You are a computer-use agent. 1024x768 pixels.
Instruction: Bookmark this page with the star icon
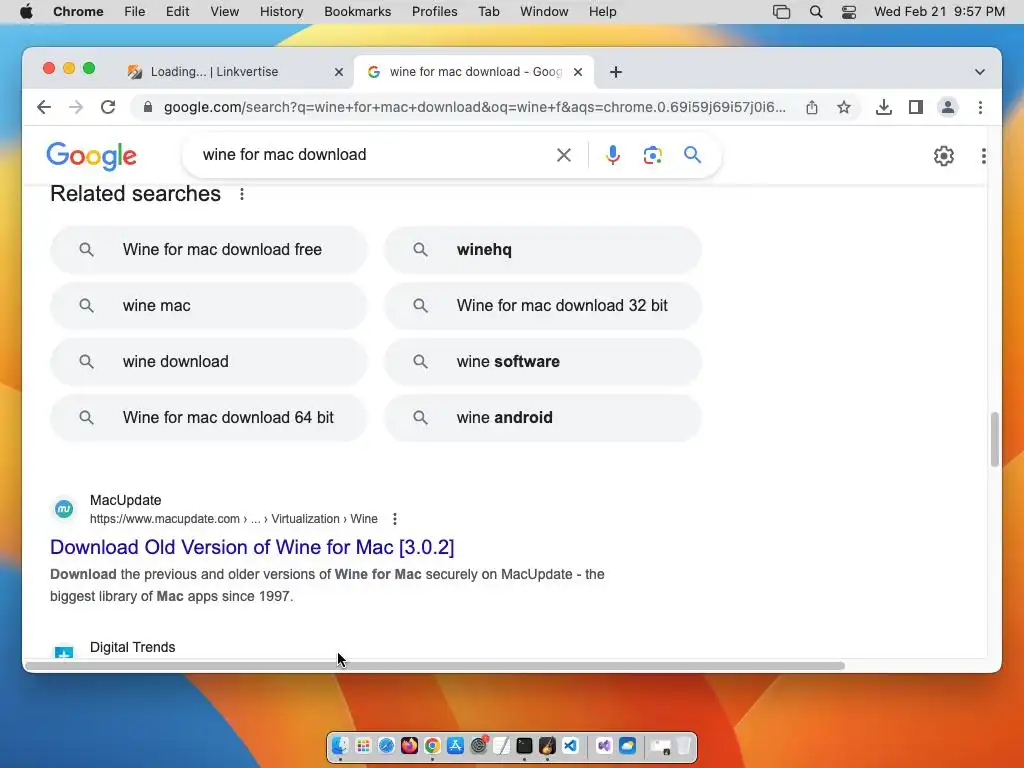point(844,107)
